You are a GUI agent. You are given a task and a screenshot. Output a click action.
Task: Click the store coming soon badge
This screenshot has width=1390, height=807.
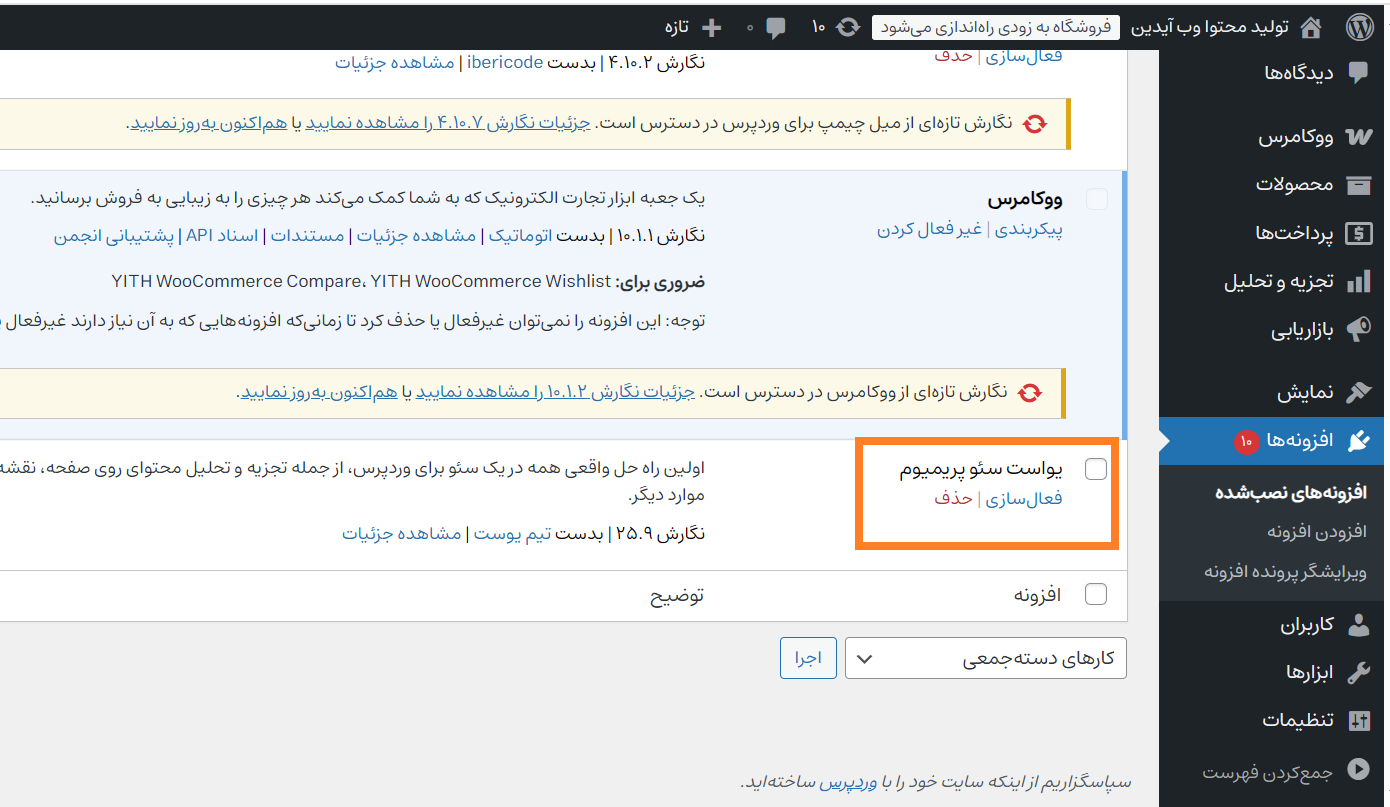(x=996, y=27)
